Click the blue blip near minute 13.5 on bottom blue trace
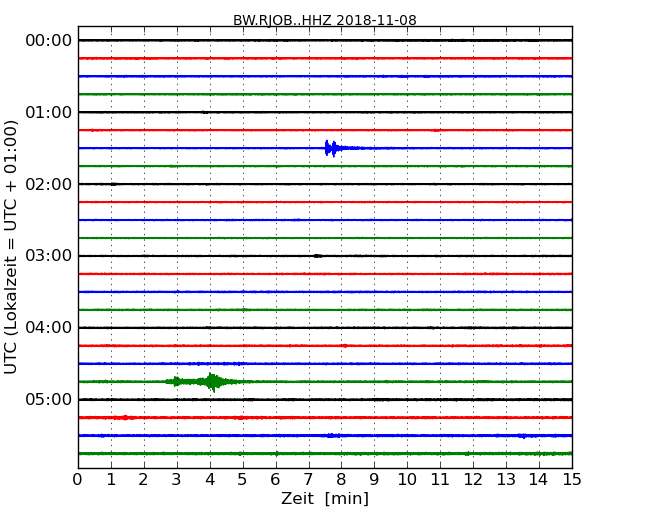This screenshot has width=650, height=520. pos(524,436)
